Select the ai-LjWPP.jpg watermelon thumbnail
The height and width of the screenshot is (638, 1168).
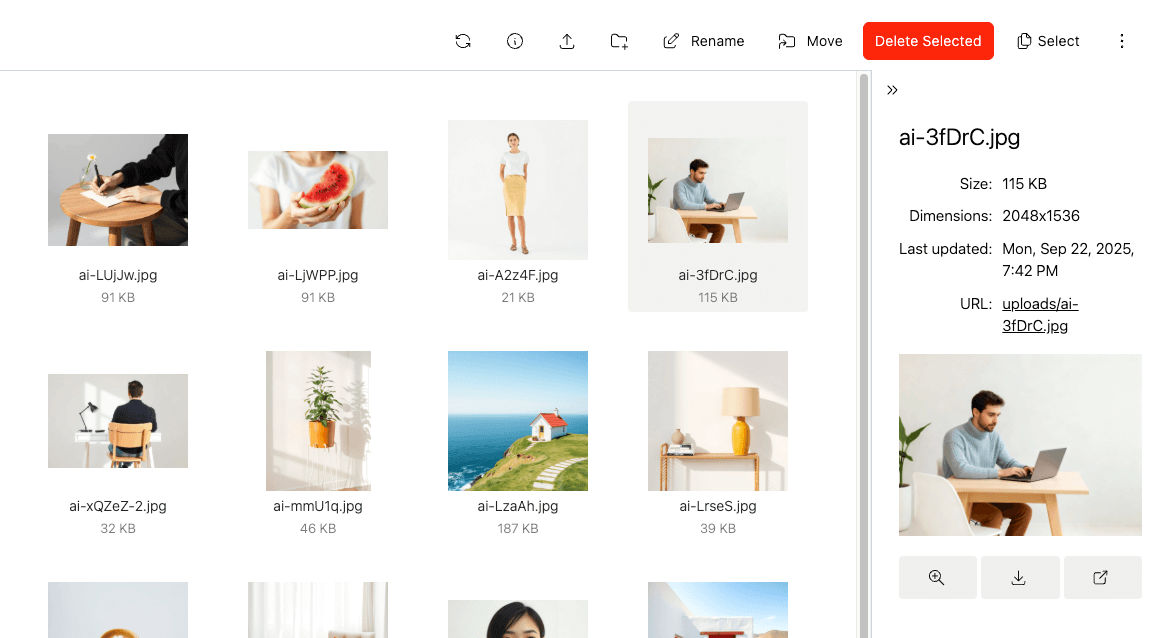click(x=318, y=190)
